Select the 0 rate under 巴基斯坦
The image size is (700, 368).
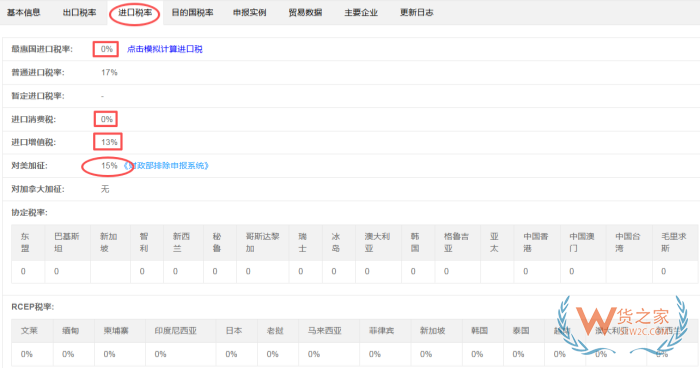pos(56,271)
